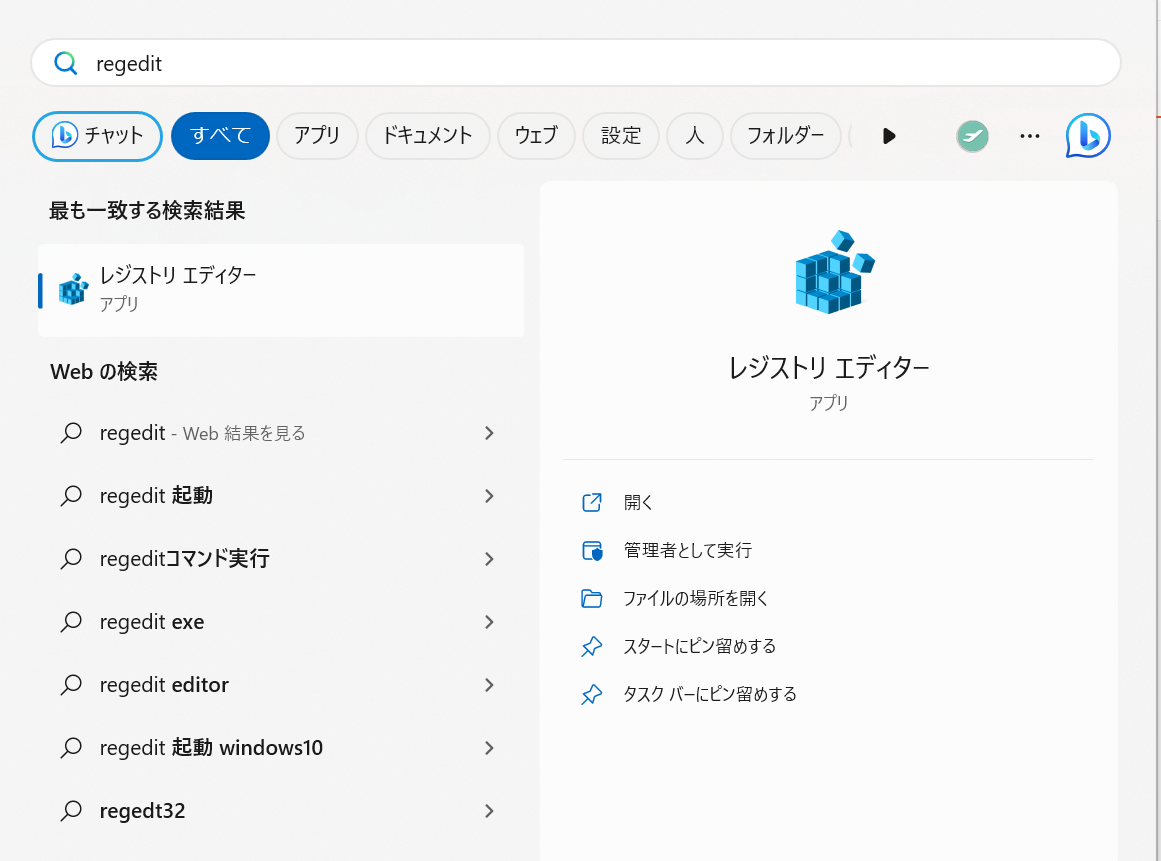Select the 'regedit 起動 windows10' suggestion
The height and width of the screenshot is (861, 1161).
click(x=281, y=748)
